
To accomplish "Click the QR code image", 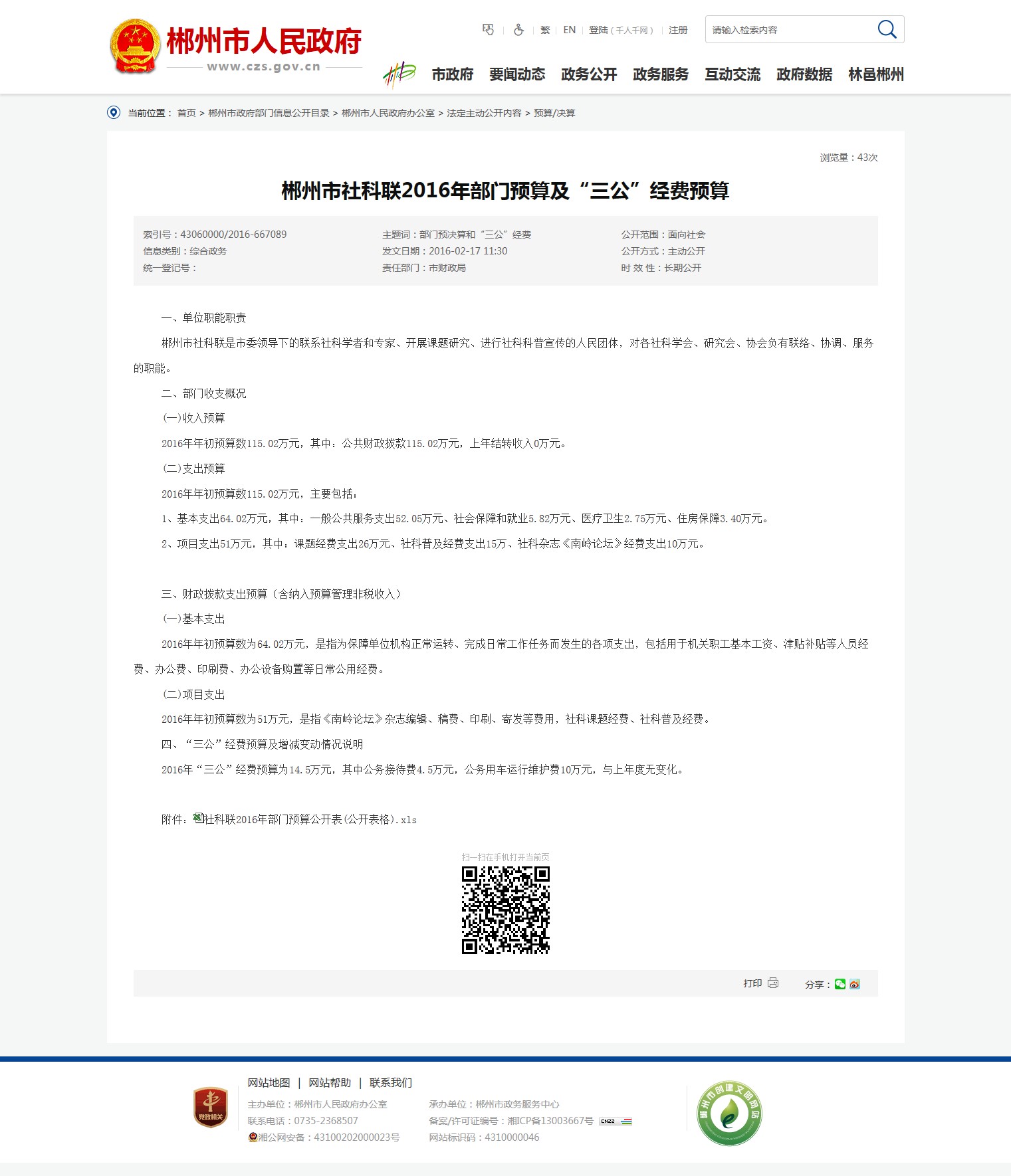I will (506, 910).
